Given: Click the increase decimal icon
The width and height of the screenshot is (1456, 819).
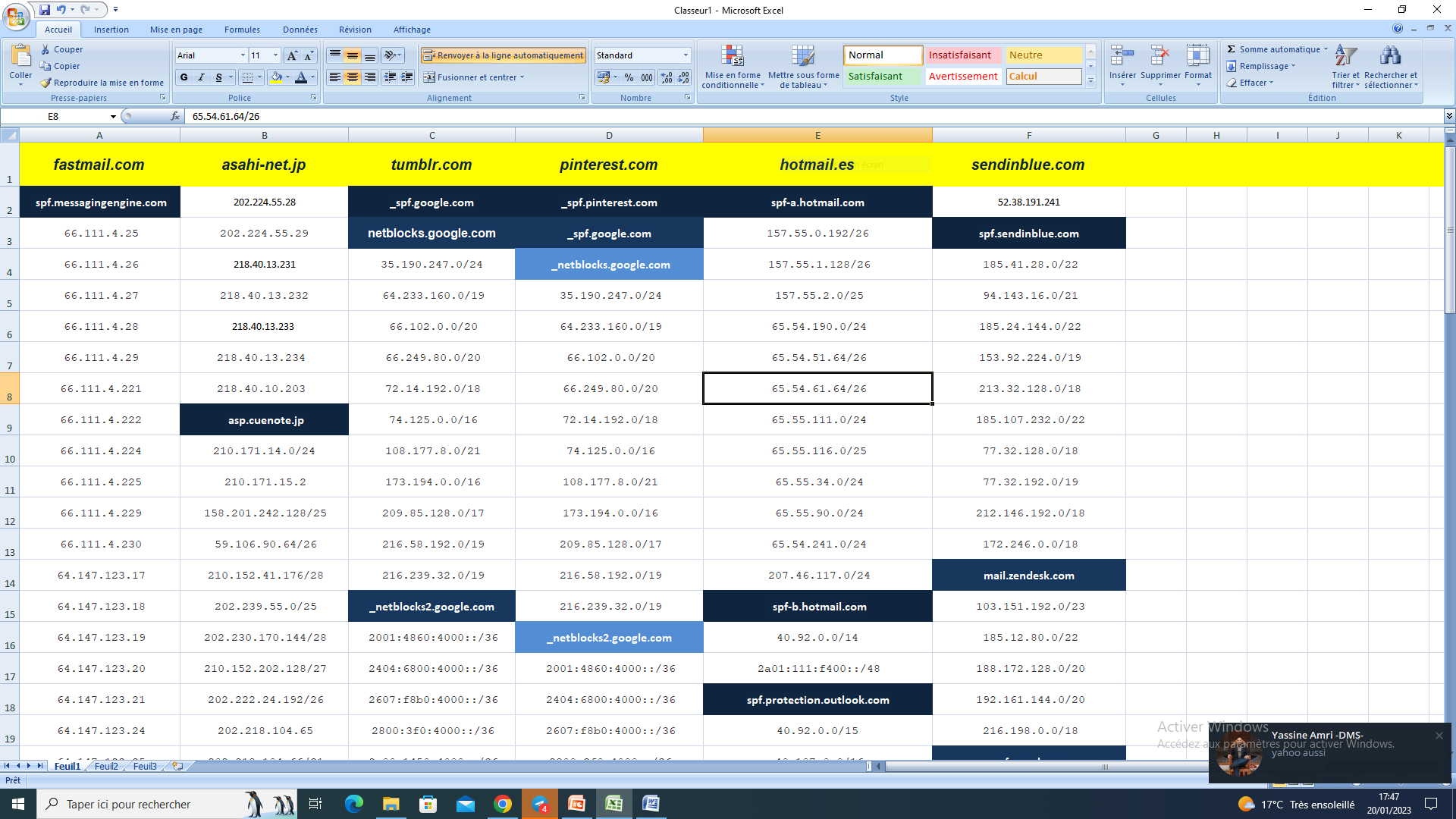Looking at the screenshot, I should click(x=667, y=77).
